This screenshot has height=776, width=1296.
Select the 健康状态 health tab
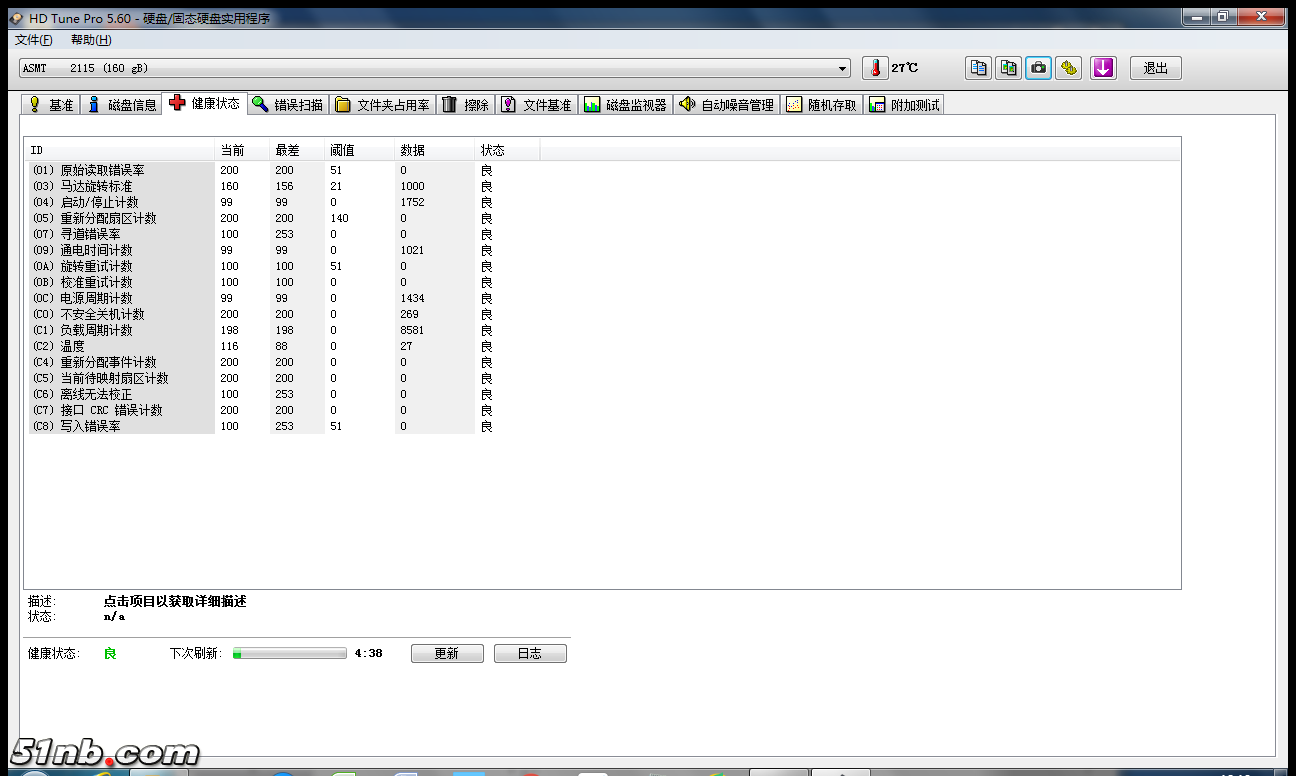coord(204,103)
